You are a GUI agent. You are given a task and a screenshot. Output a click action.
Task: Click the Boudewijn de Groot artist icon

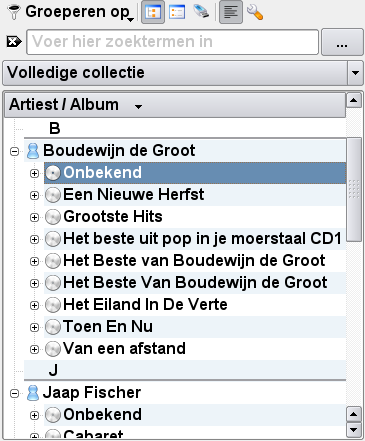[x=33, y=151]
